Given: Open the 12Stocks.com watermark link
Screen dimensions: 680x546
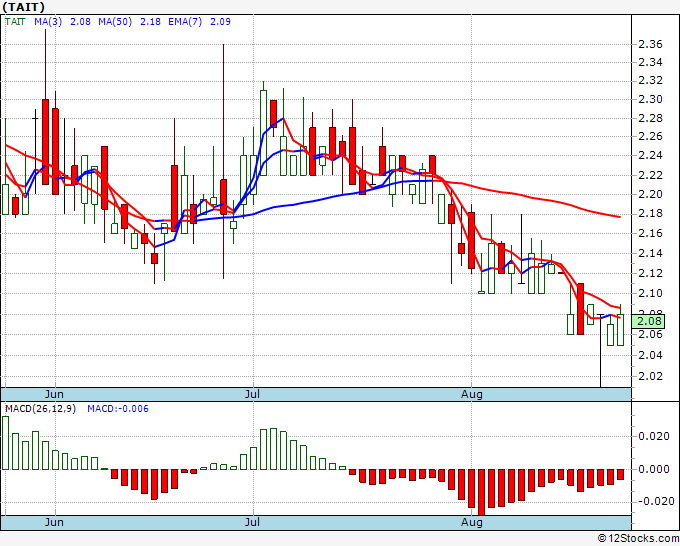Looking at the screenshot, I should (x=642, y=539).
